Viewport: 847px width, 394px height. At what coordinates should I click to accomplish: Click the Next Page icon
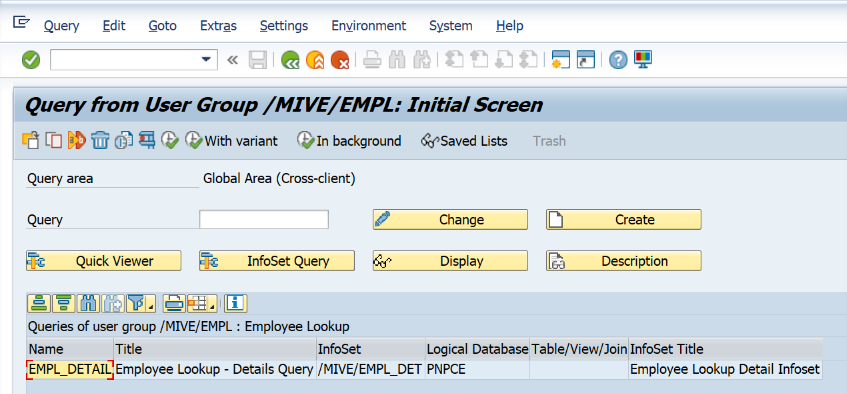503,60
